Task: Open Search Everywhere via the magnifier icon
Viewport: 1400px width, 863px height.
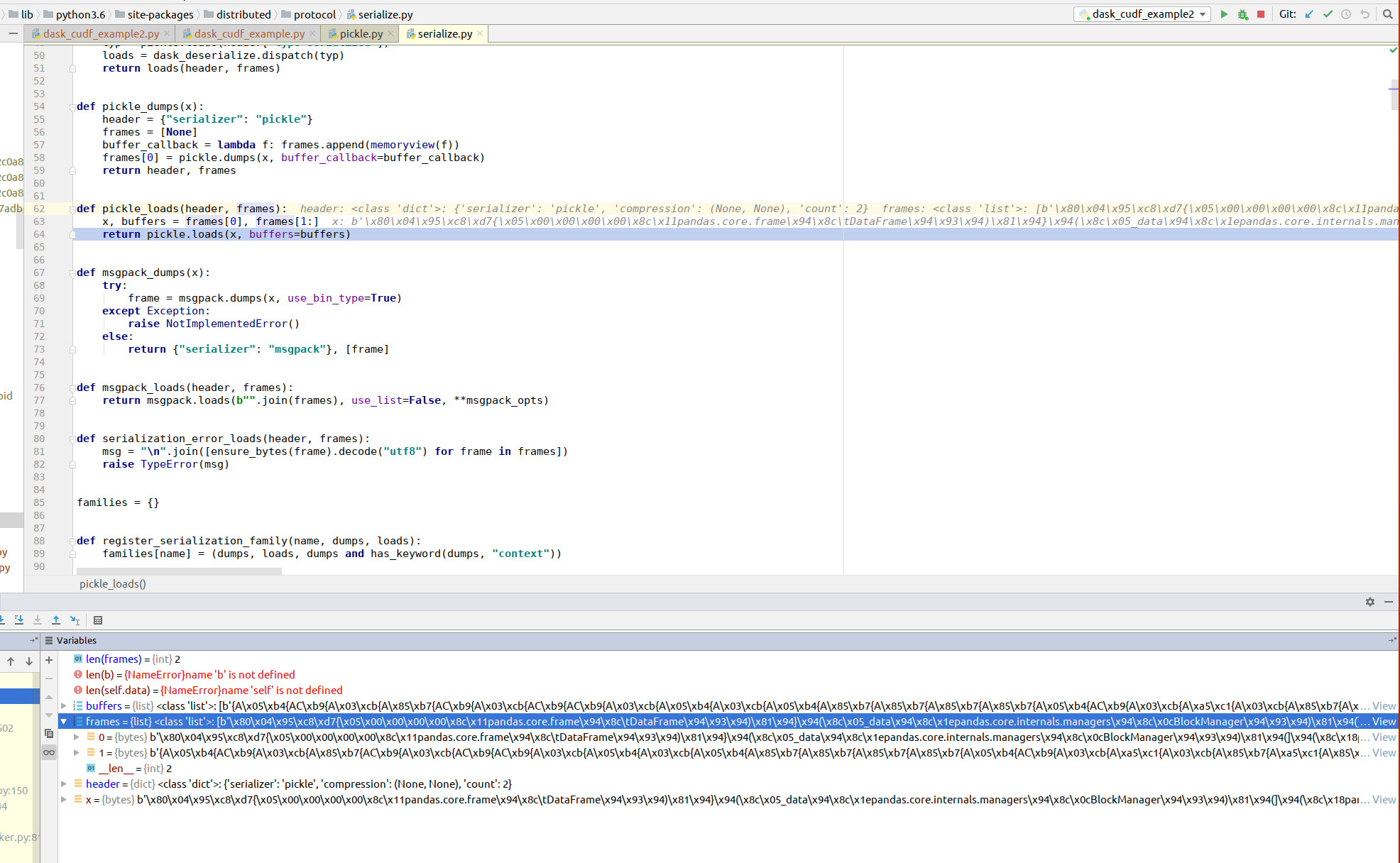Action: pos(1387,14)
